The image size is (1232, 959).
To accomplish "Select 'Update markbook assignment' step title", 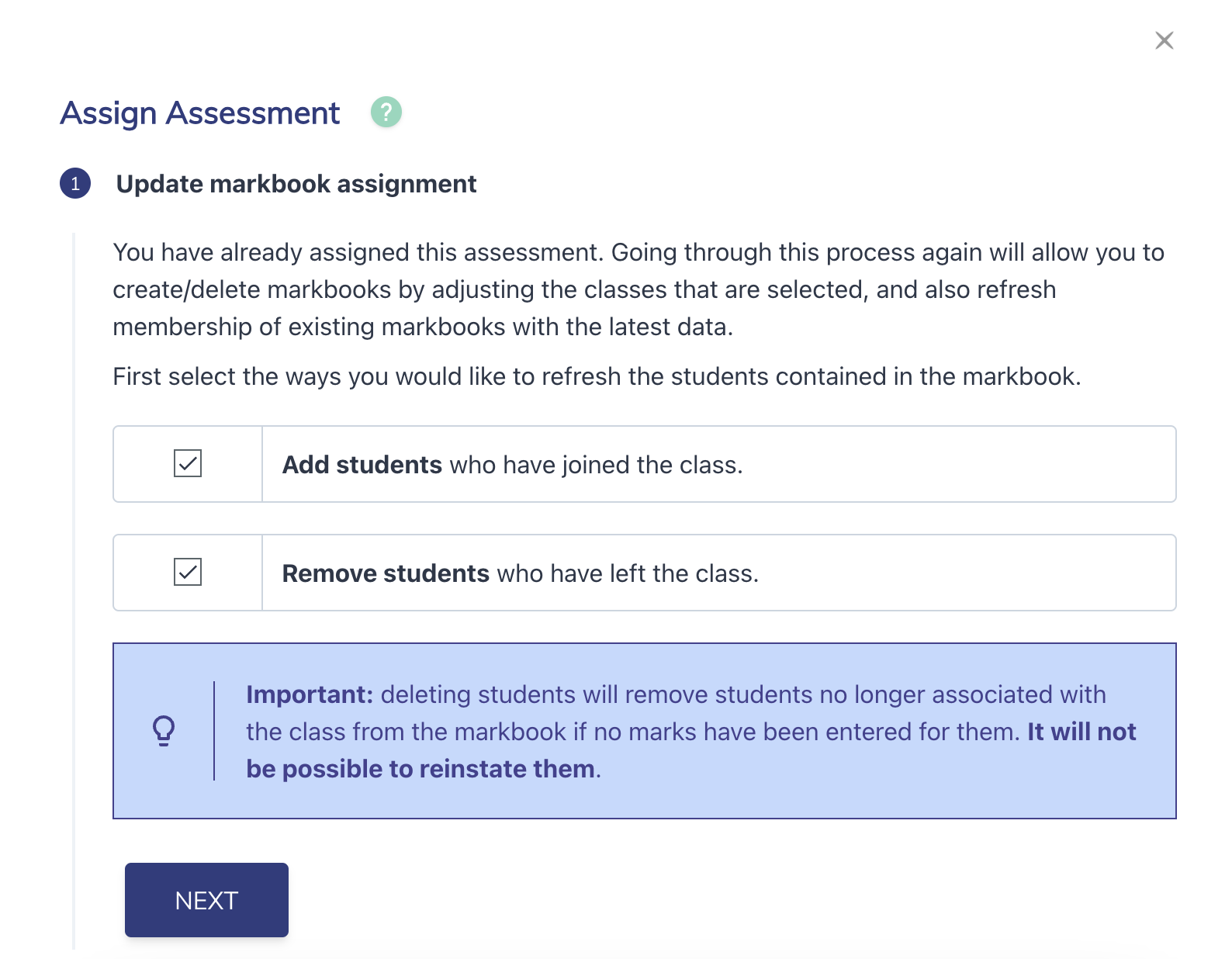I will tap(296, 184).
